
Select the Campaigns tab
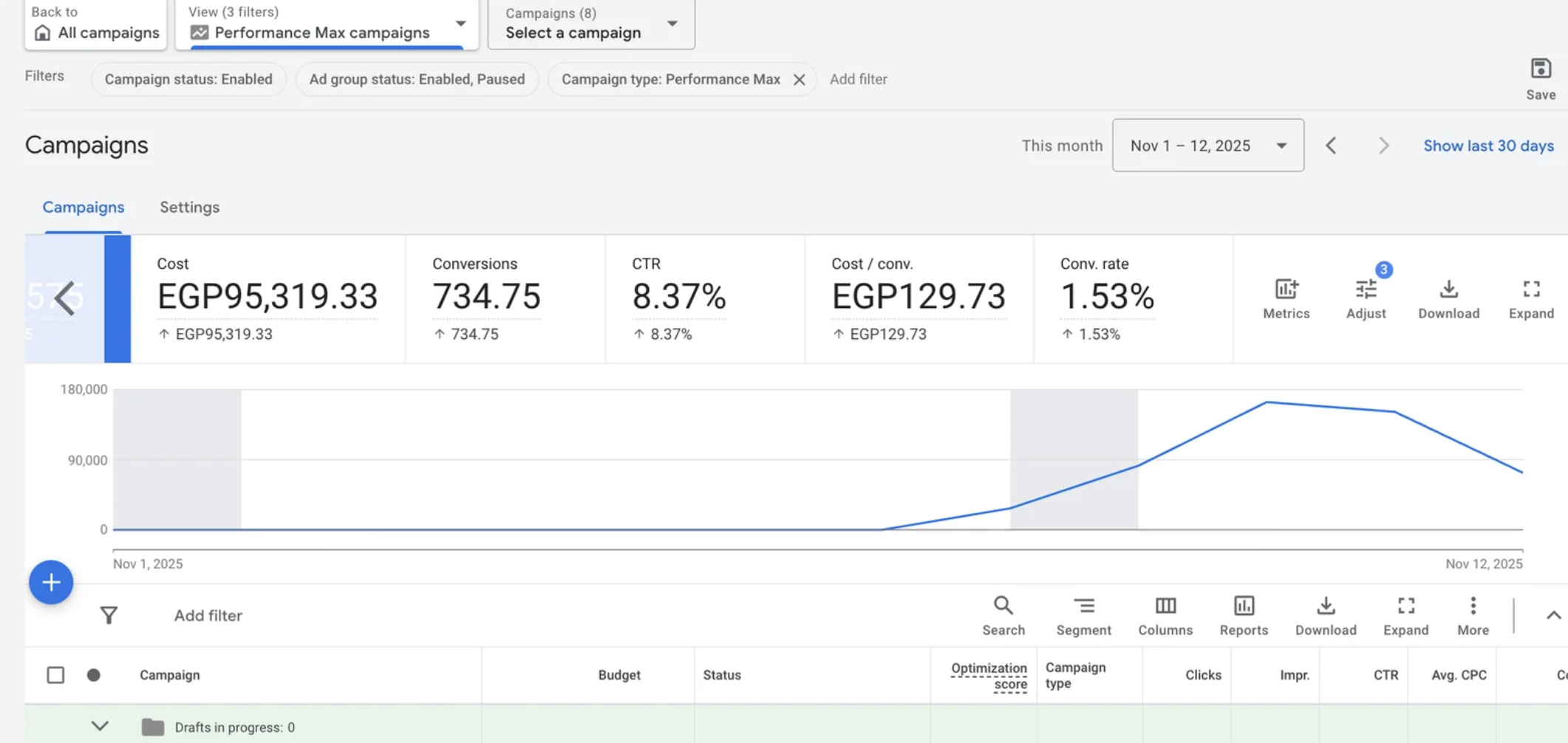(x=83, y=208)
